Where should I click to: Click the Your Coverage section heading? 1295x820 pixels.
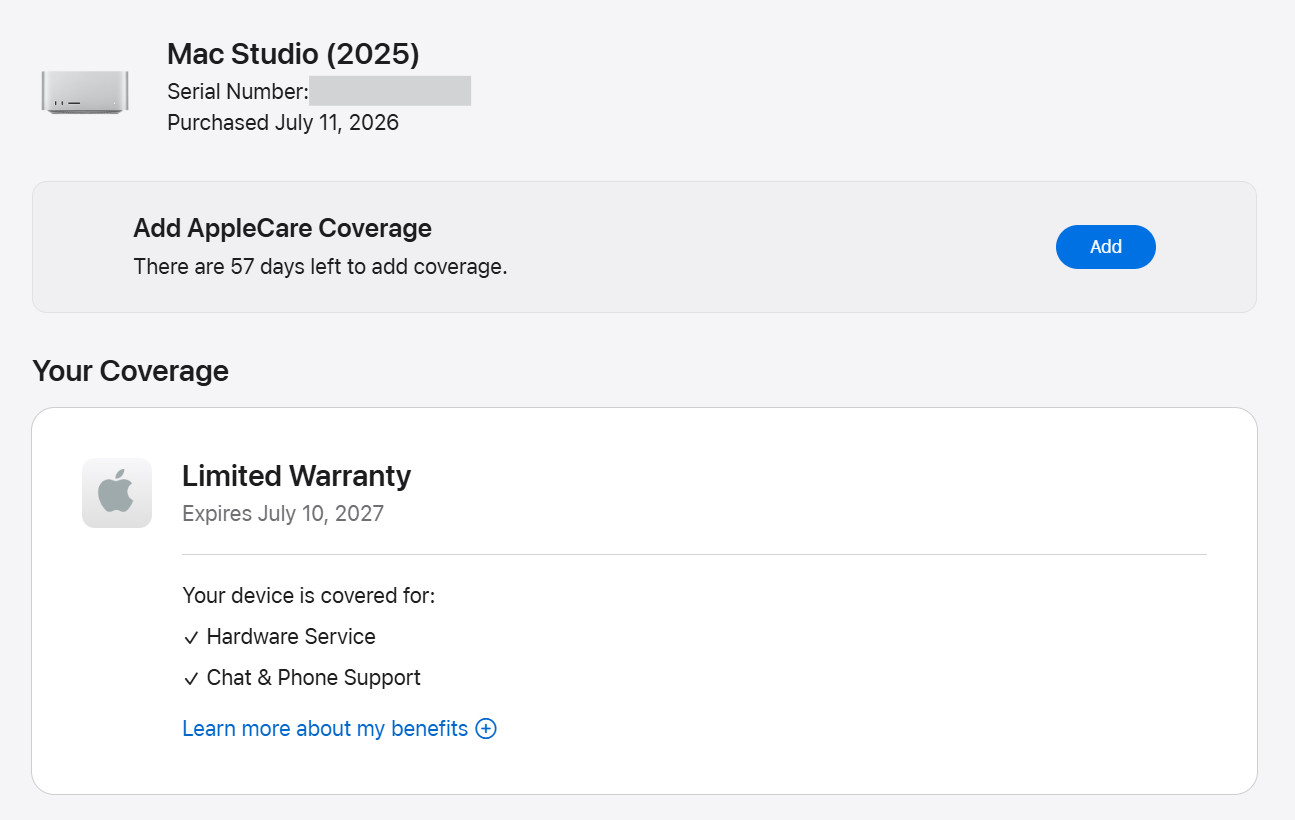[130, 371]
